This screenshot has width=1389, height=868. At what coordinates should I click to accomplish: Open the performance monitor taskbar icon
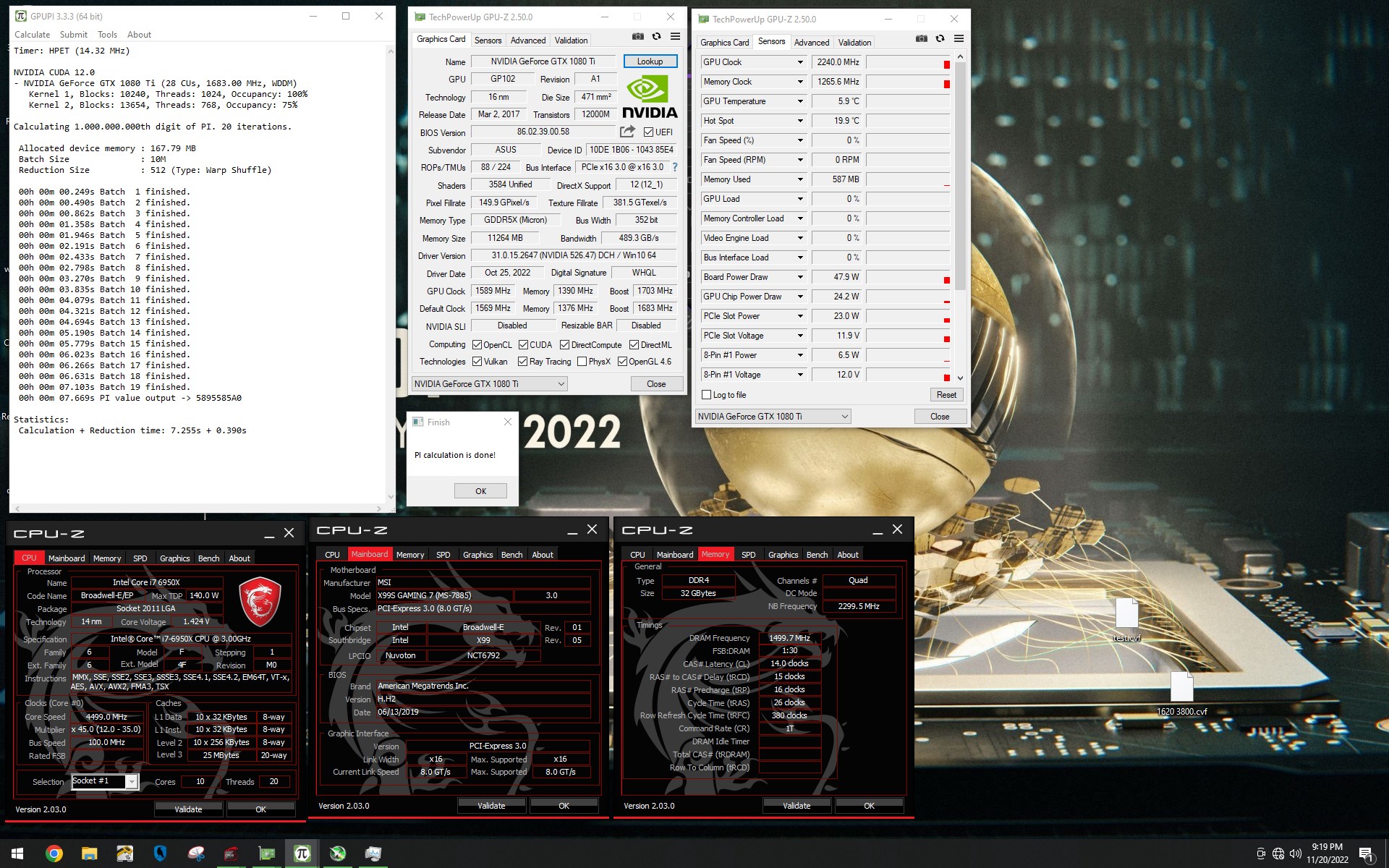click(373, 854)
